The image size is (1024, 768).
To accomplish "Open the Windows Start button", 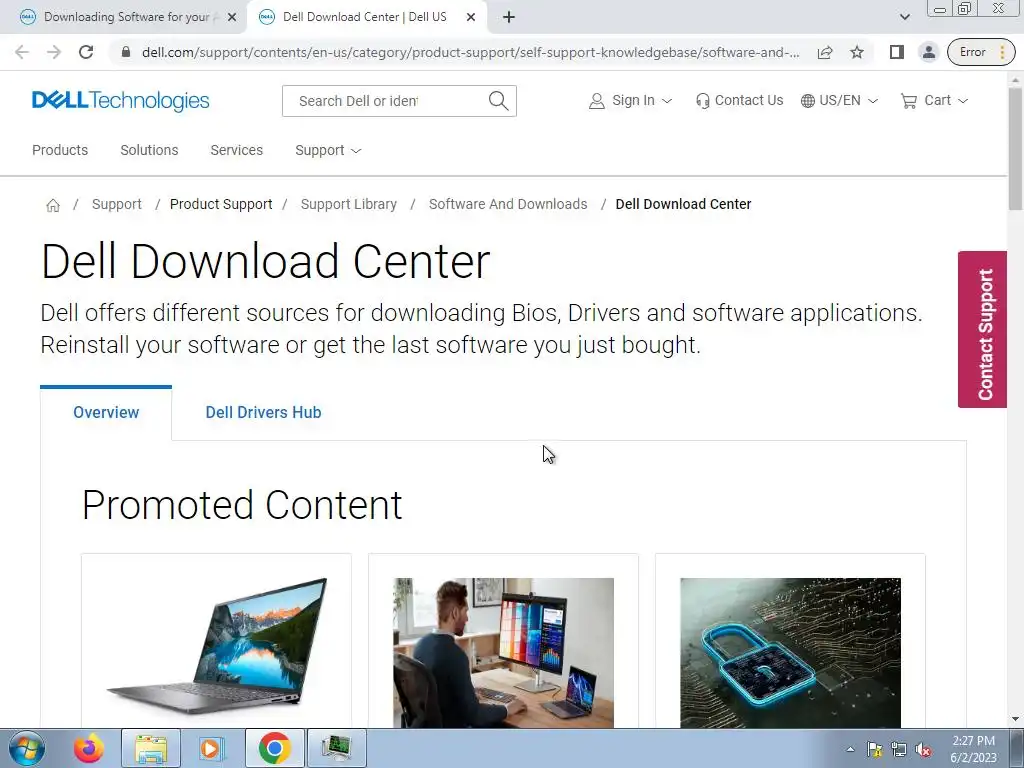I will tap(27, 748).
